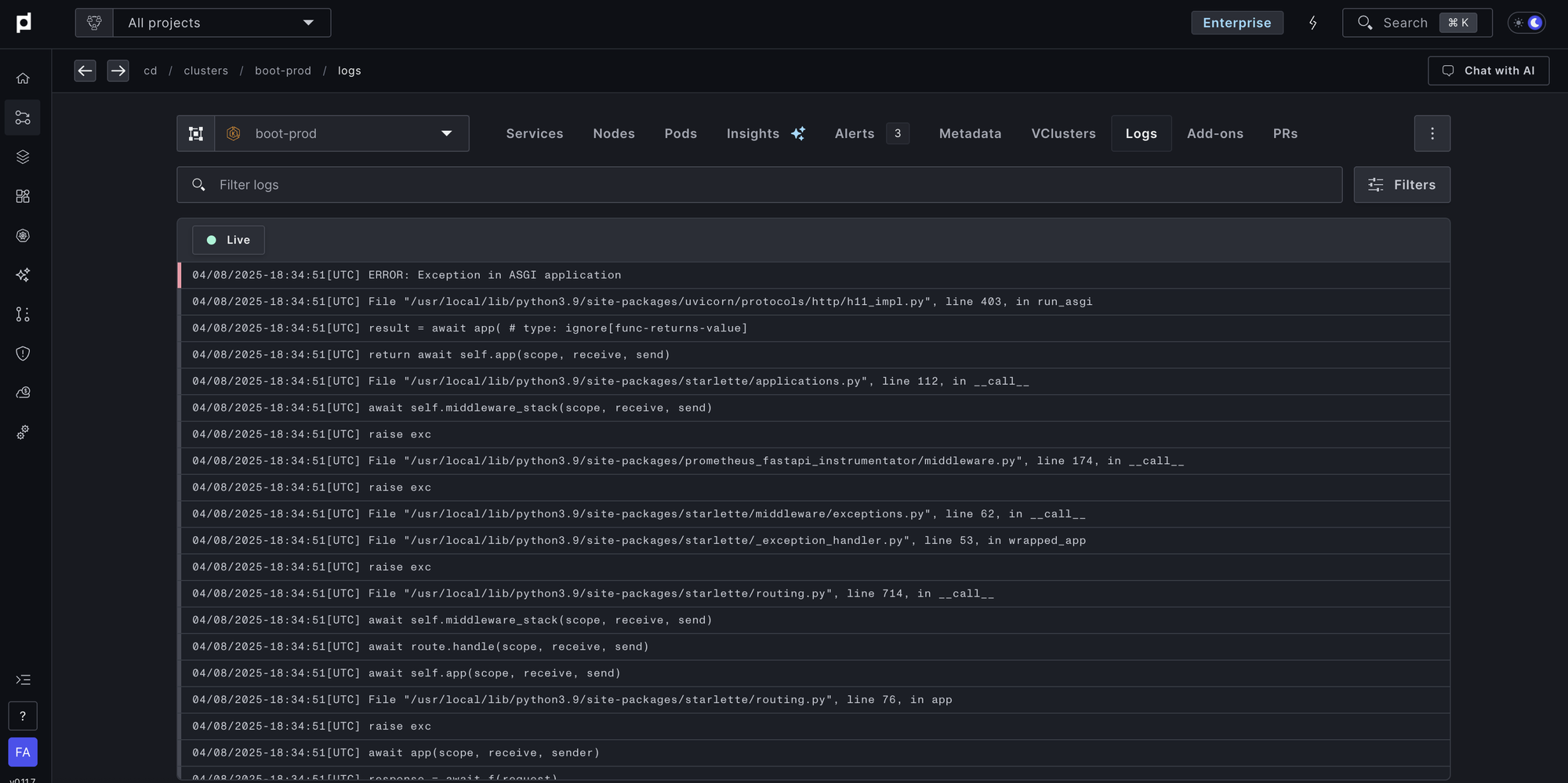Open the gears settings icon in sidebar
Image resolution: width=1568 pixels, height=783 pixels.
click(23, 433)
